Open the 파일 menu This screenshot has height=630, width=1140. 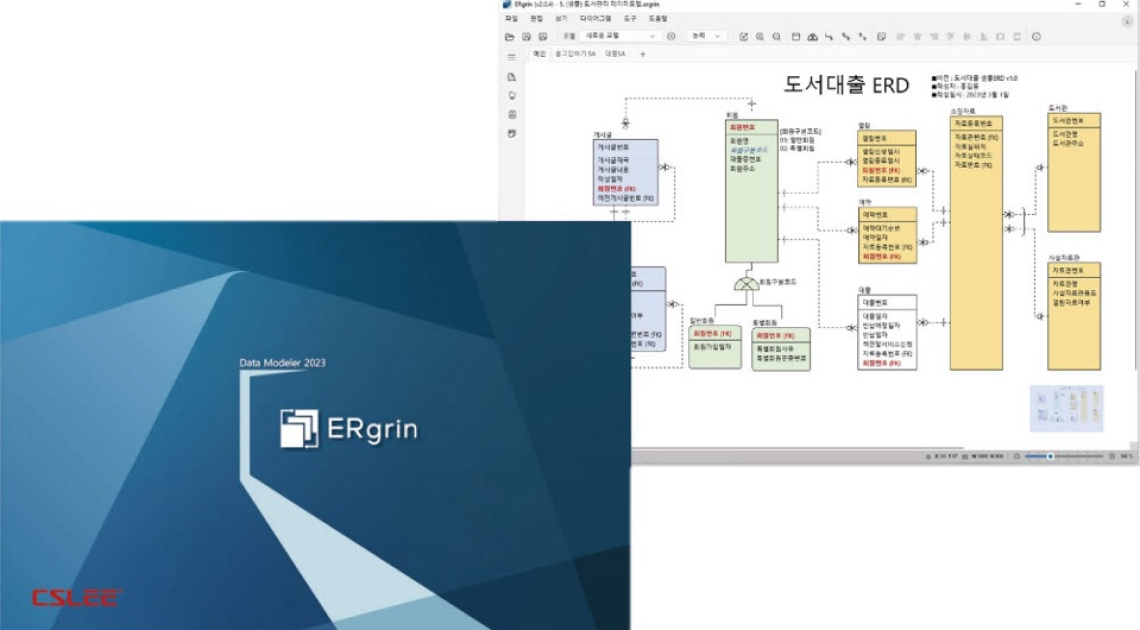coord(512,19)
